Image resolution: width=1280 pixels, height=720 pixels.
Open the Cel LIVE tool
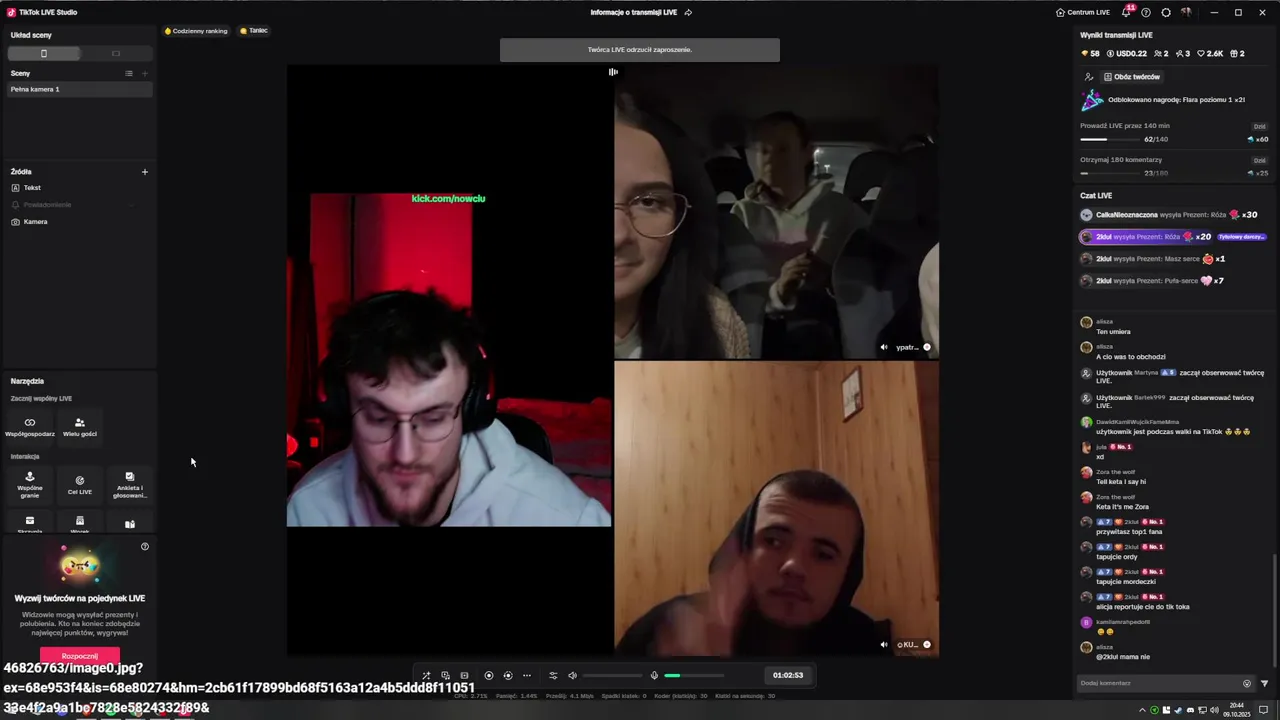point(80,485)
